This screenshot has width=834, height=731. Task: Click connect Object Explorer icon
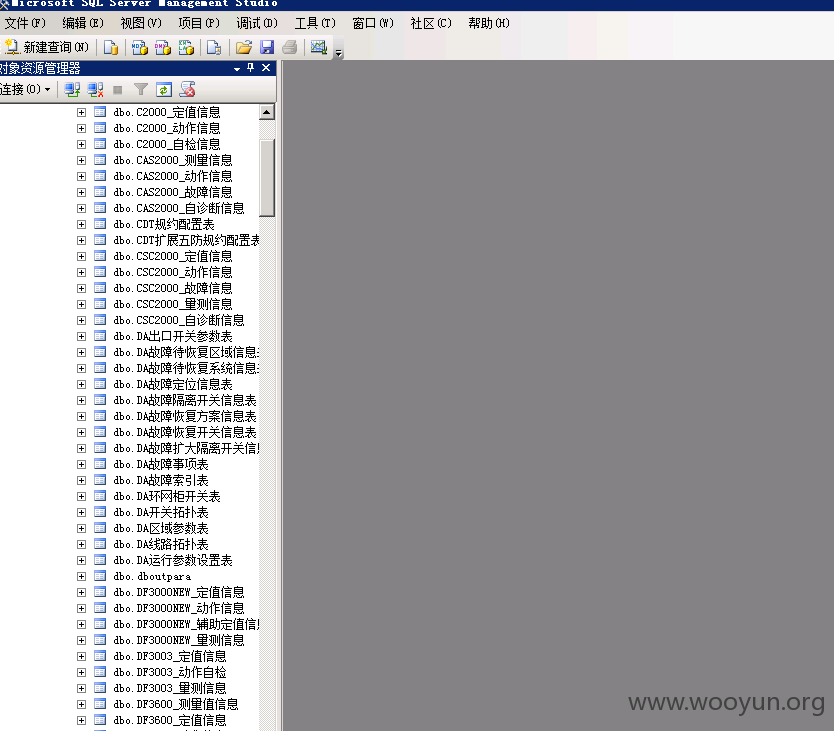coord(72,89)
